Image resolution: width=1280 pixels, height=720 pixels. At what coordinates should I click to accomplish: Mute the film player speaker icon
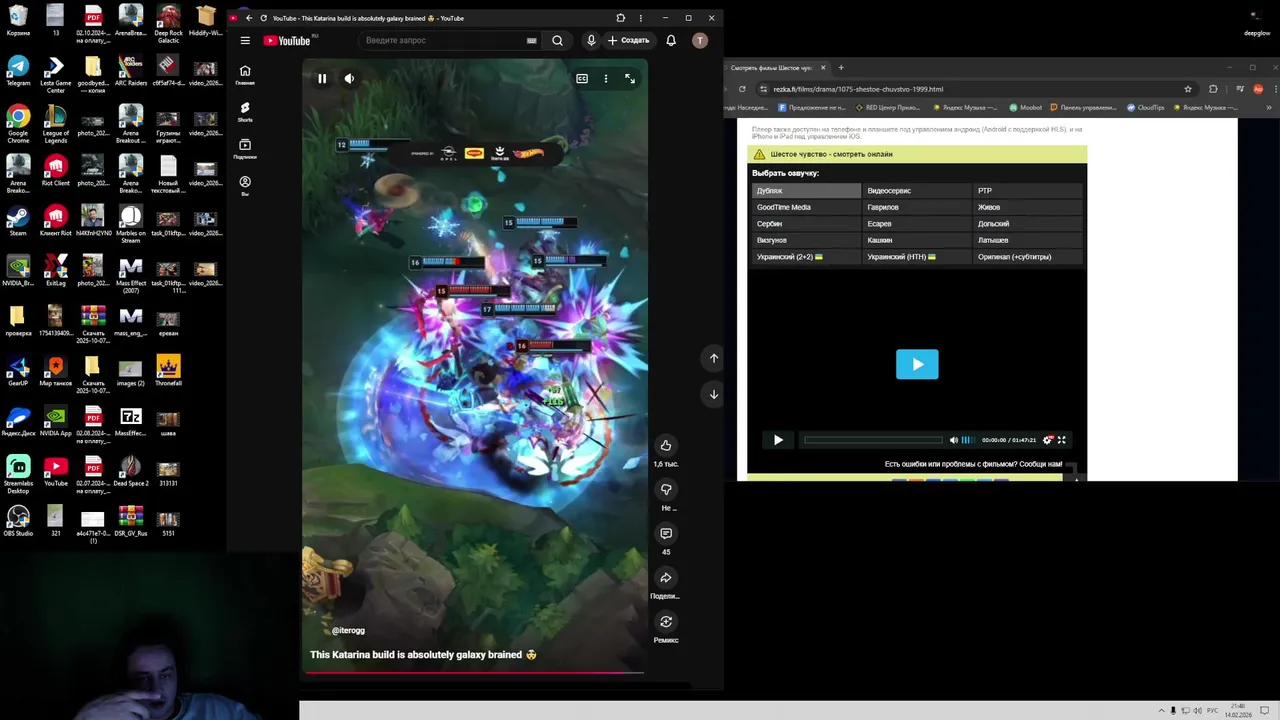(953, 440)
